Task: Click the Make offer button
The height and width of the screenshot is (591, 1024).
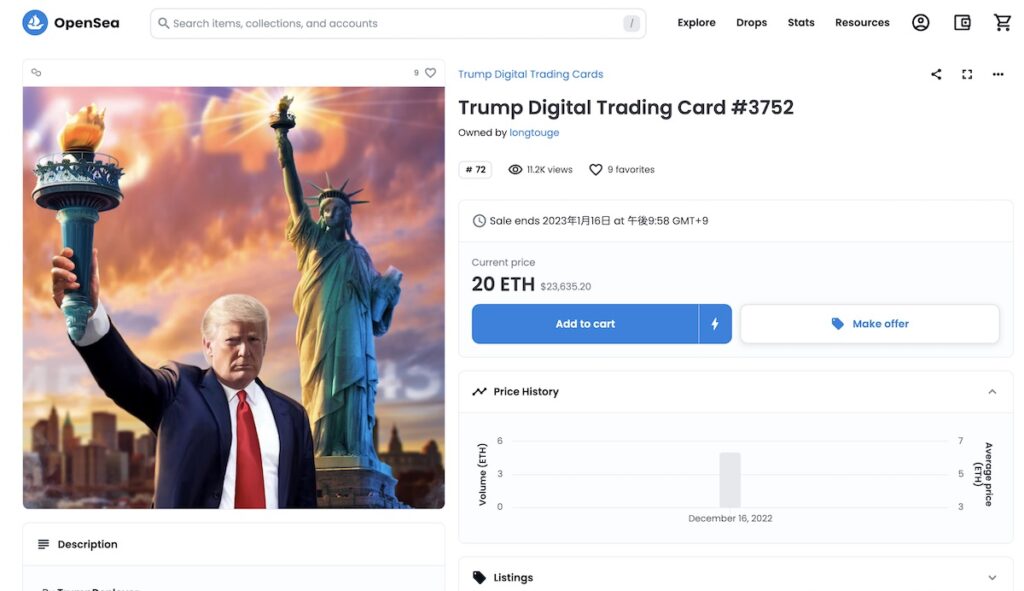Action: [x=870, y=324]
